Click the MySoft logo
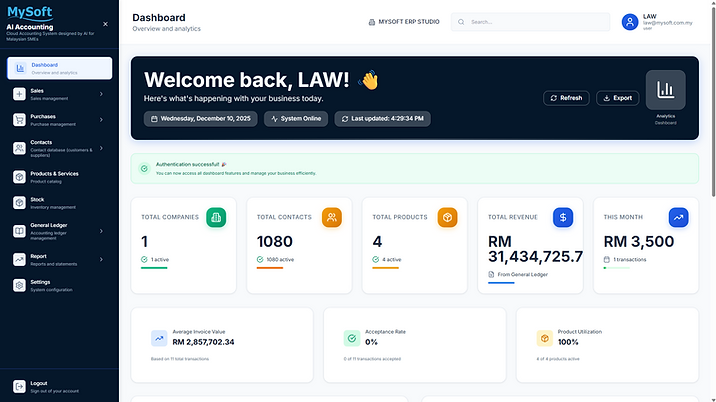This screenshot has height=402, width=716. tap(30, 12)
